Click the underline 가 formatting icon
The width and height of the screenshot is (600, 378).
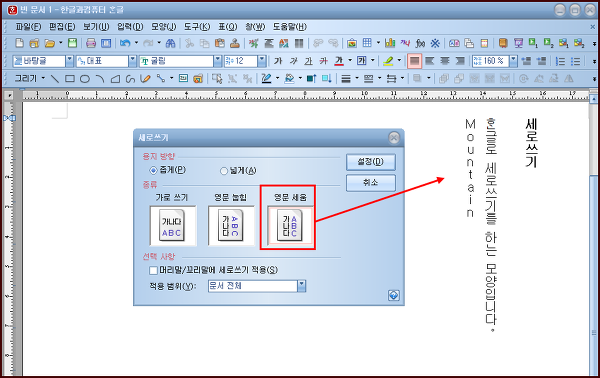click(308, 61)
